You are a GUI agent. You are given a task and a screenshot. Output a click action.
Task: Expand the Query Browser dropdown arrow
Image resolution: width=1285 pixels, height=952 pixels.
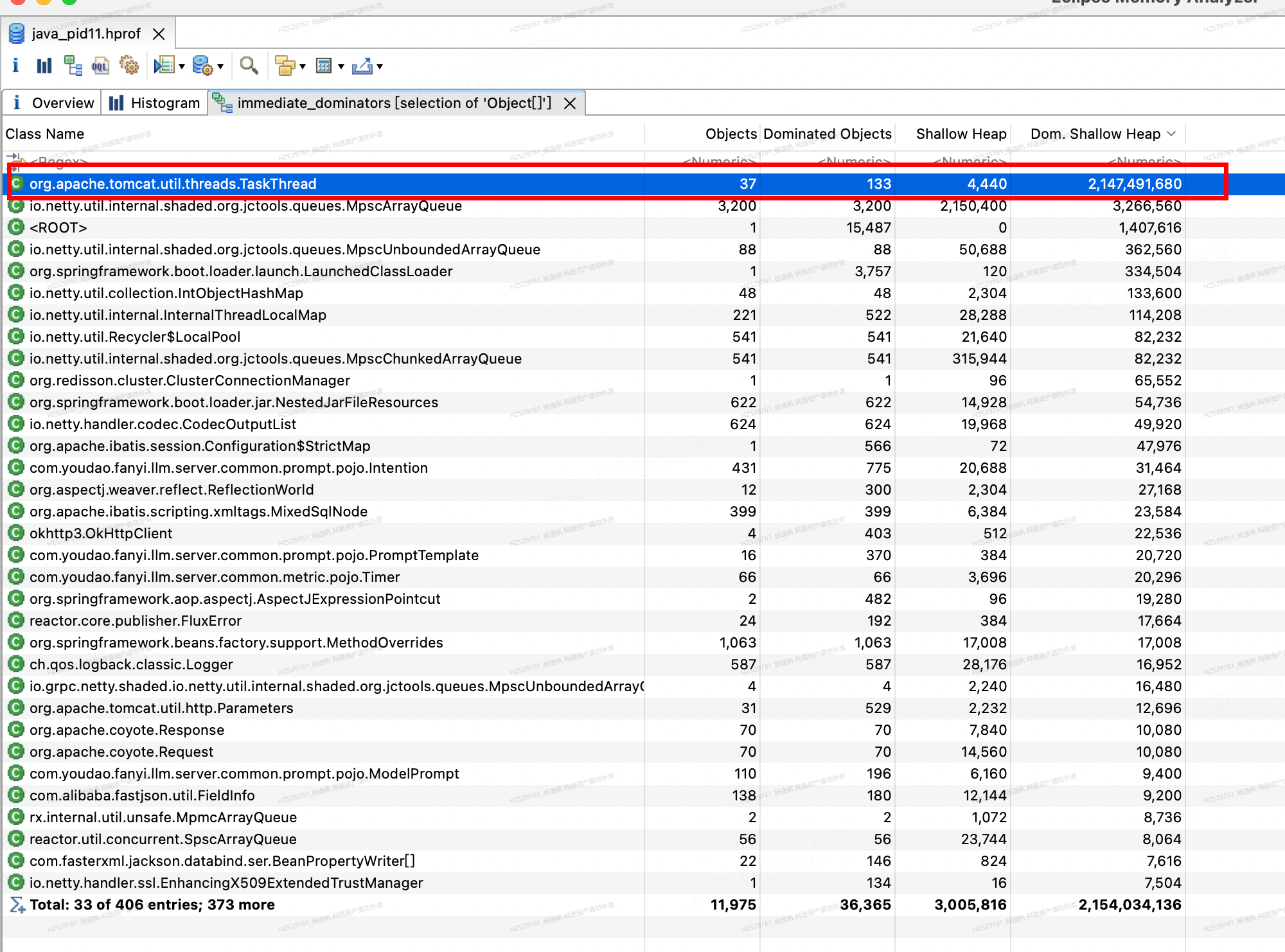tap(220, 66)
